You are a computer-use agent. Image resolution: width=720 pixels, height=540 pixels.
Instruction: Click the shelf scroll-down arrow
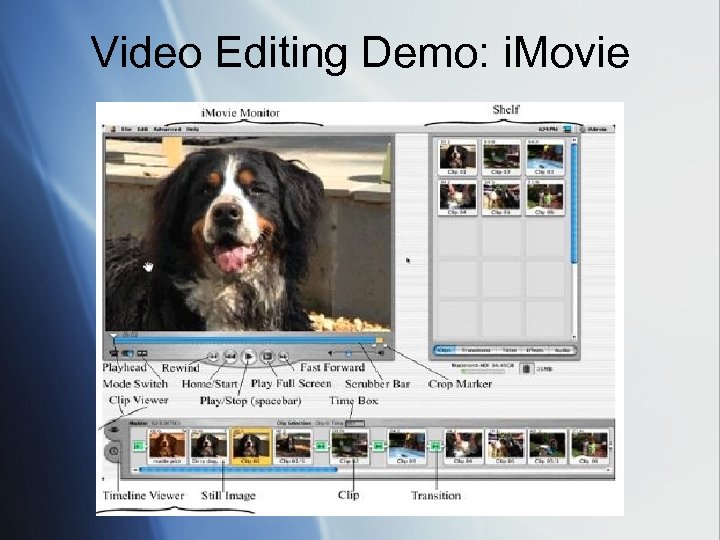pos(574,338)
